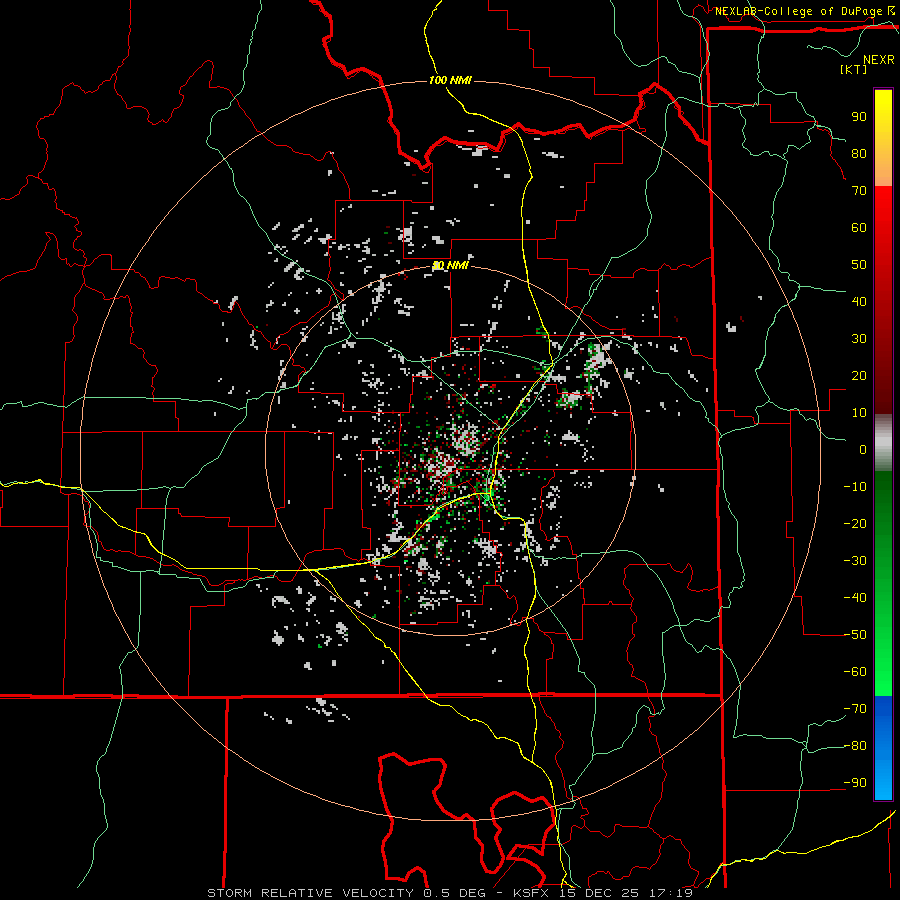Click the 50 value on velocity scale
This screenshot has width=900, height=900.
[x=859, y=265]
